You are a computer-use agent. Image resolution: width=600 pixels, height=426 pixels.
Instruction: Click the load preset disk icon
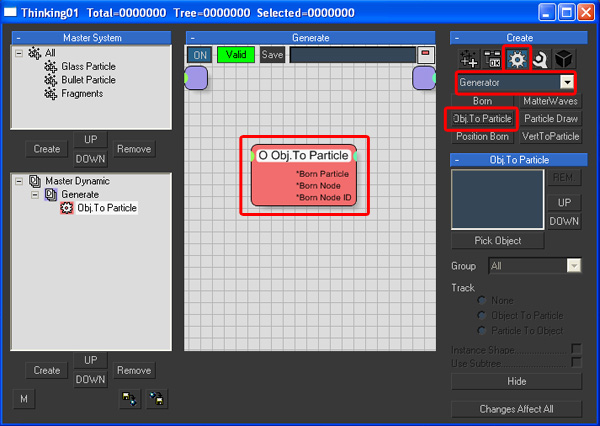(x=129, y=398)
